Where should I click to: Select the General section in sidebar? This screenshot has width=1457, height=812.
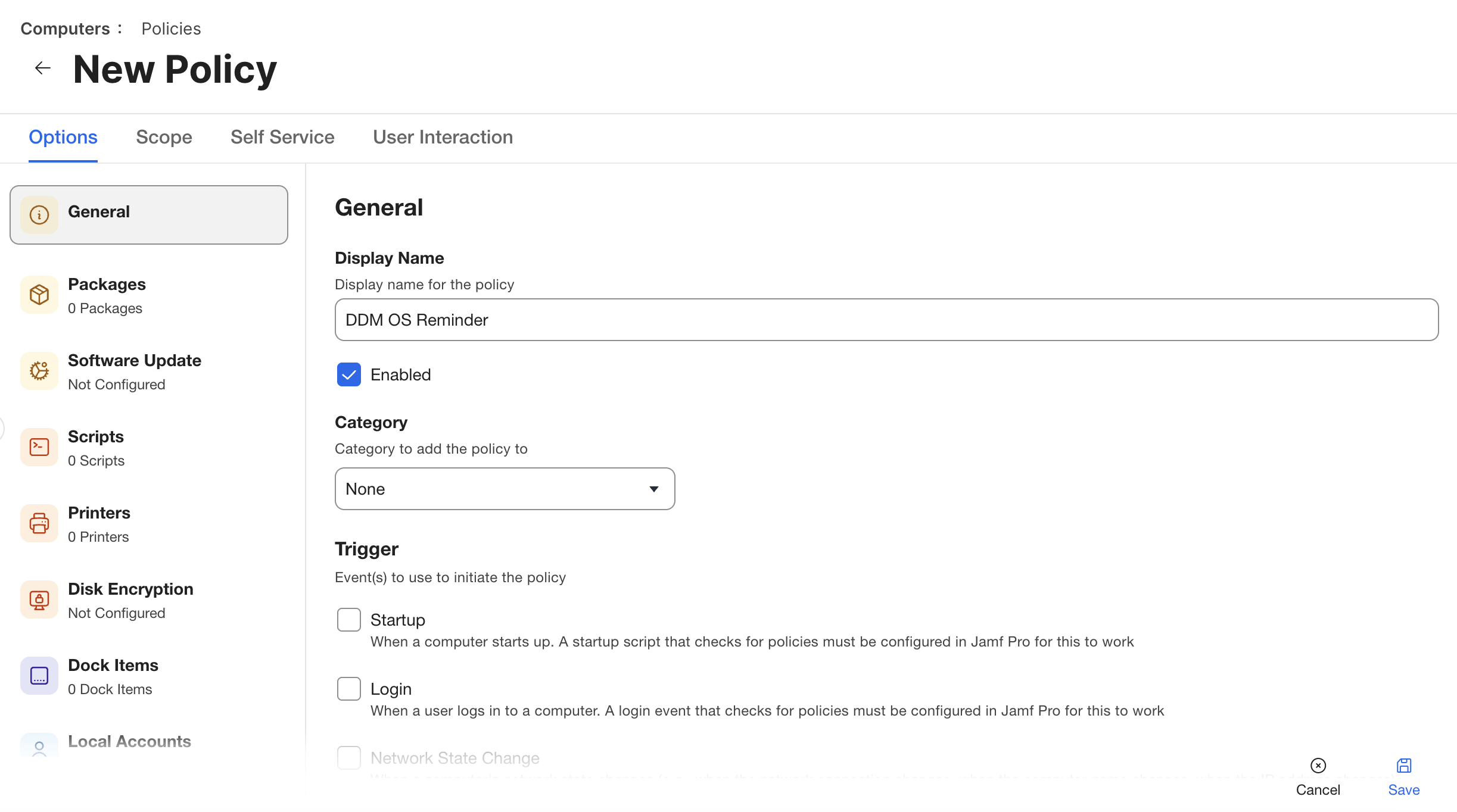click(149, 215)
